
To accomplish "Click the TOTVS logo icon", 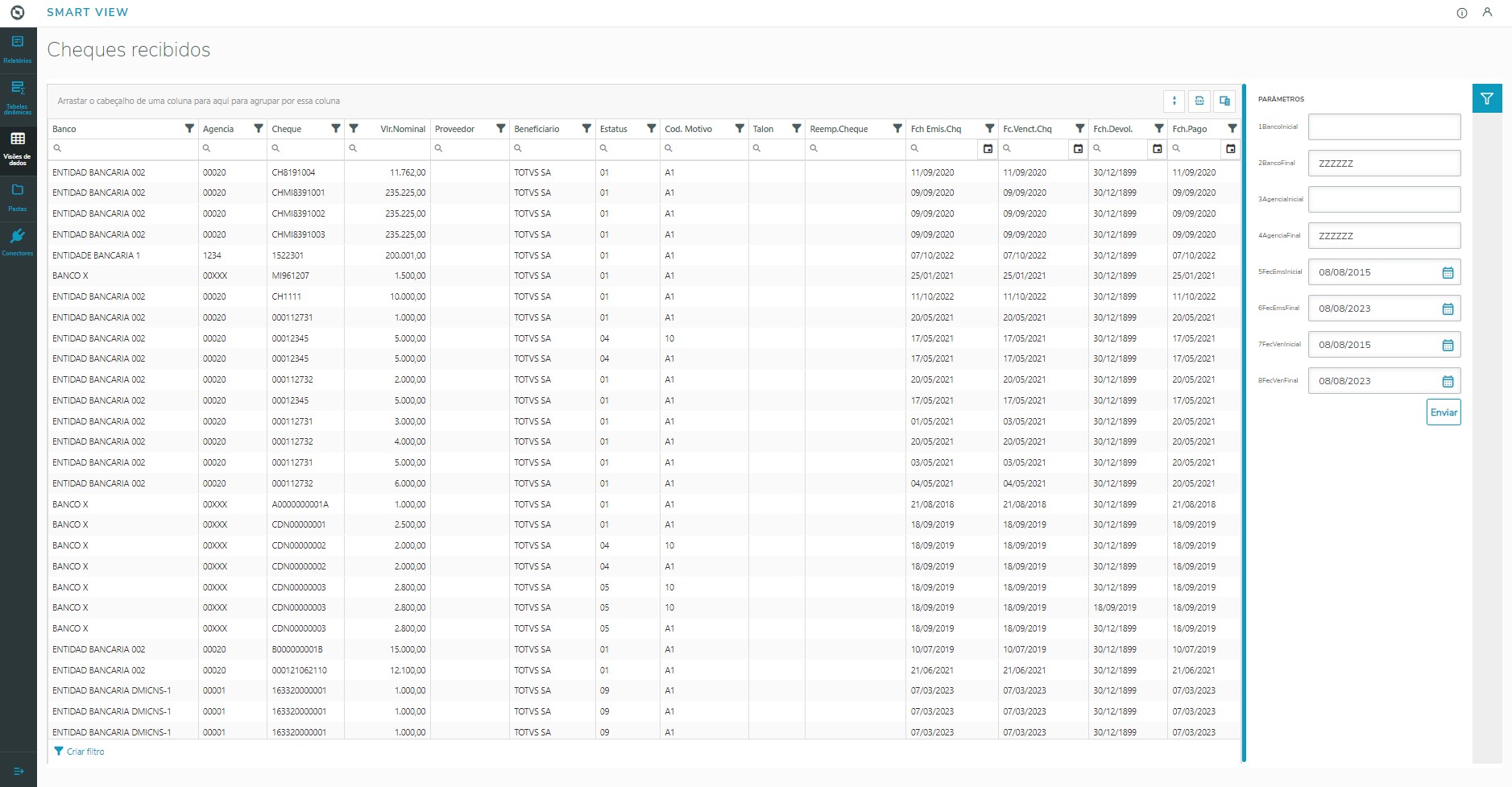I will coord(18,12).
